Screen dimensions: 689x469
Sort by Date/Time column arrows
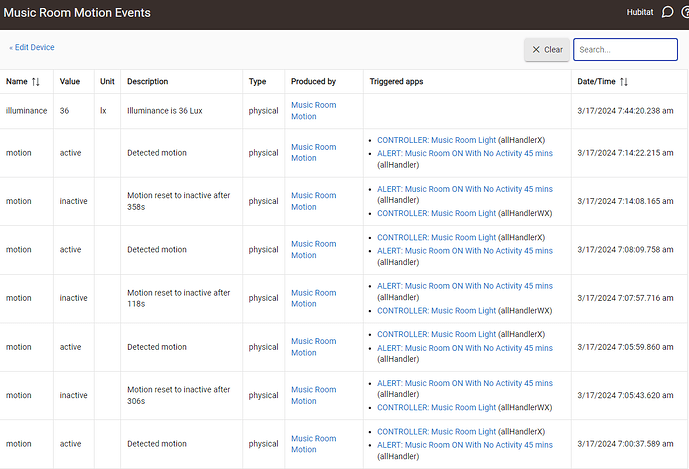pyautogui.click(x=624, y=82)
